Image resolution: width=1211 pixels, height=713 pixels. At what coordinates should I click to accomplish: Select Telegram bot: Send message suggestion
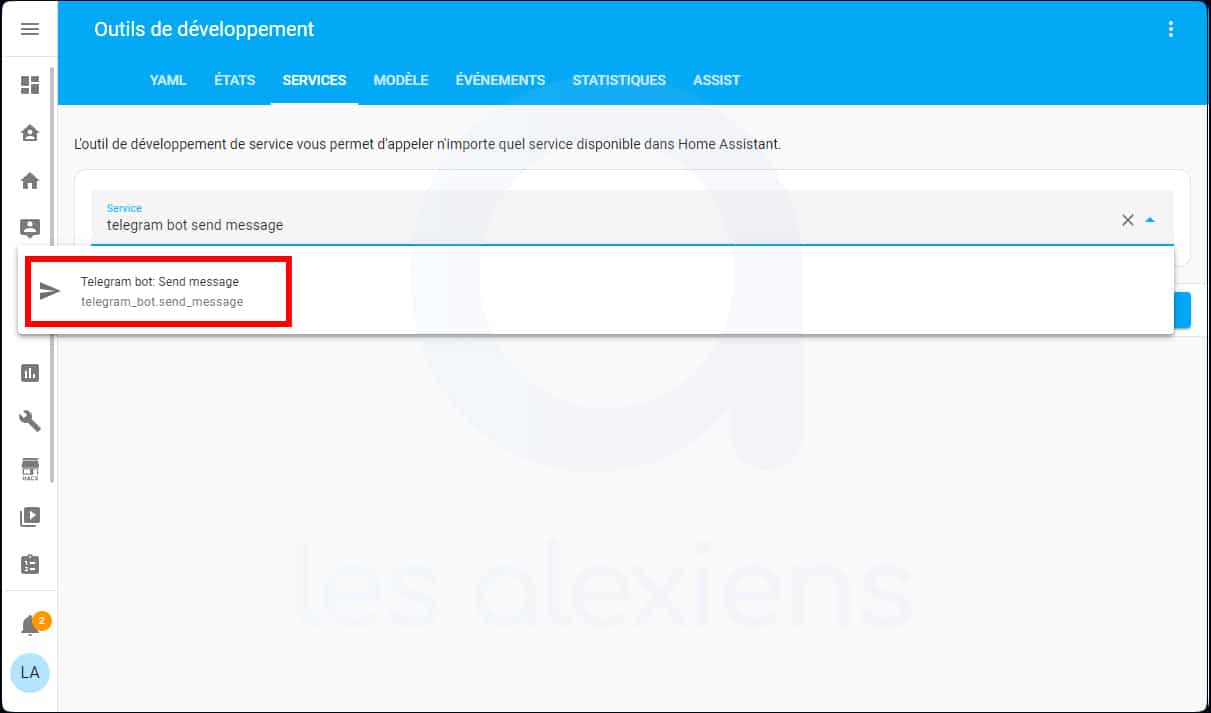[x=160, y=291]
